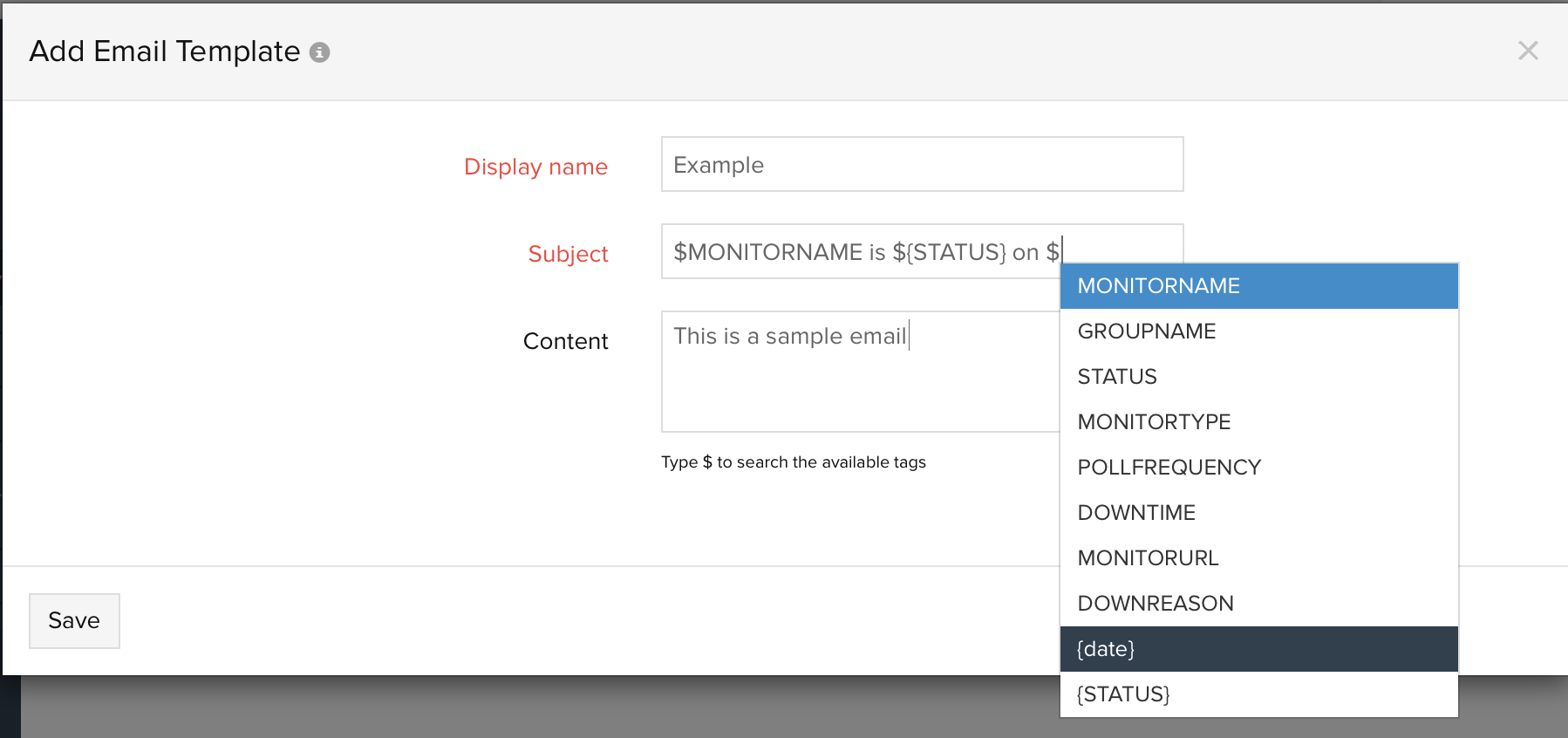Choose the {STATUS} braces tag option

click(1258, 694)
